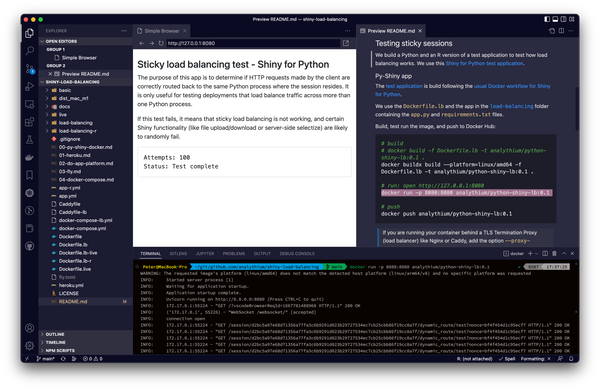The image size is (600, 390).
Task: Follow the usual Docker workflow for Shiny link
Action: click(512, 86)
